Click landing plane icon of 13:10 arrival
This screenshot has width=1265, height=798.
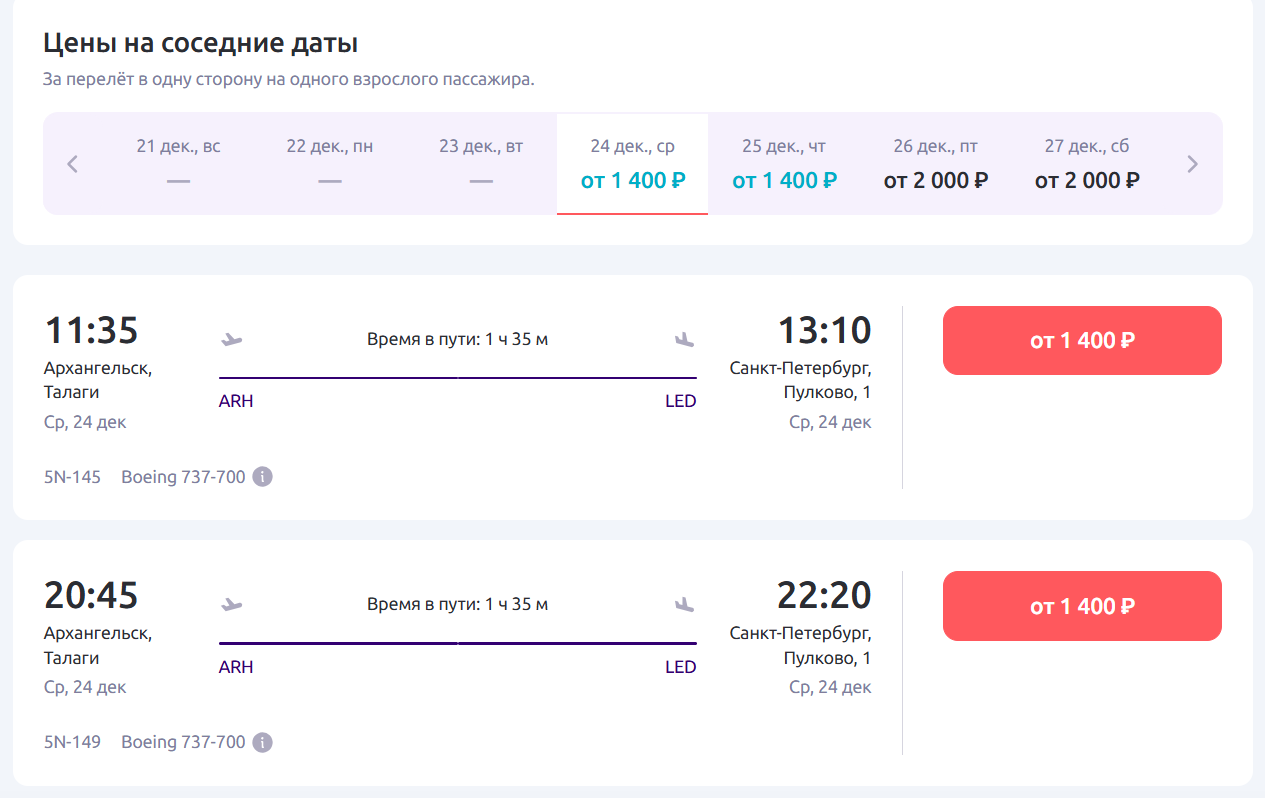684,339
